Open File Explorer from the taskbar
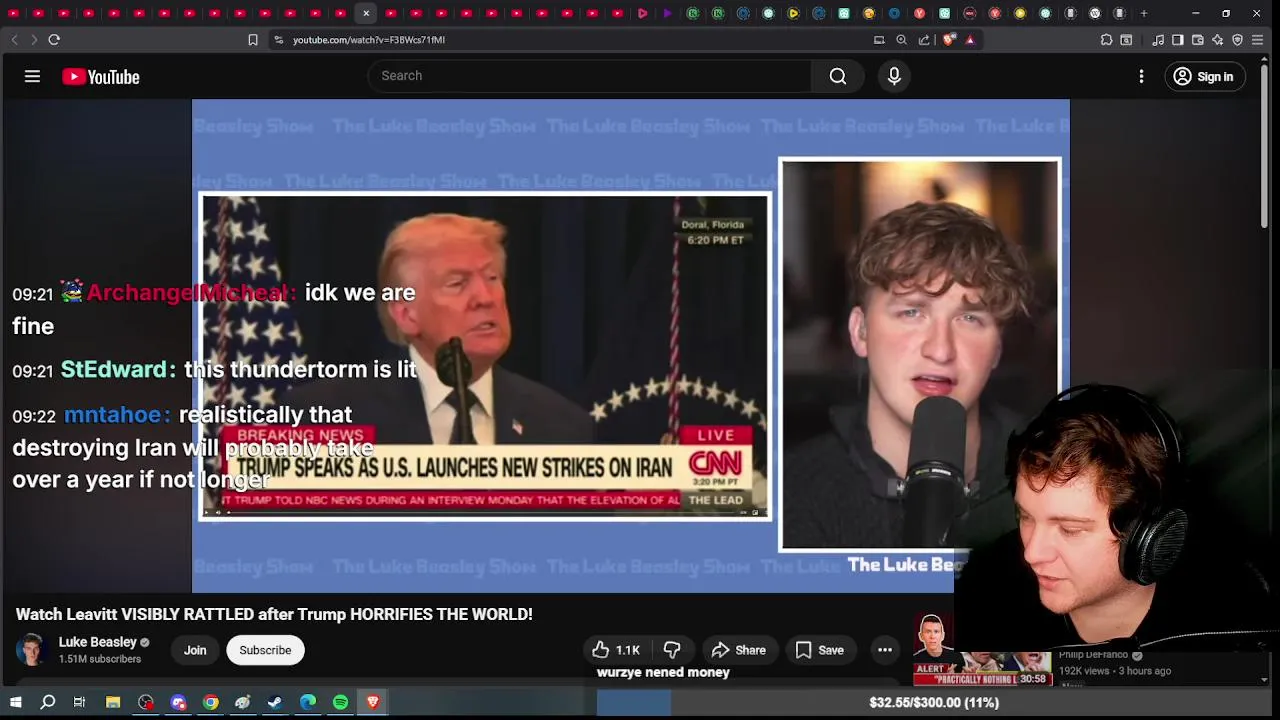 (x=113, y=703)
